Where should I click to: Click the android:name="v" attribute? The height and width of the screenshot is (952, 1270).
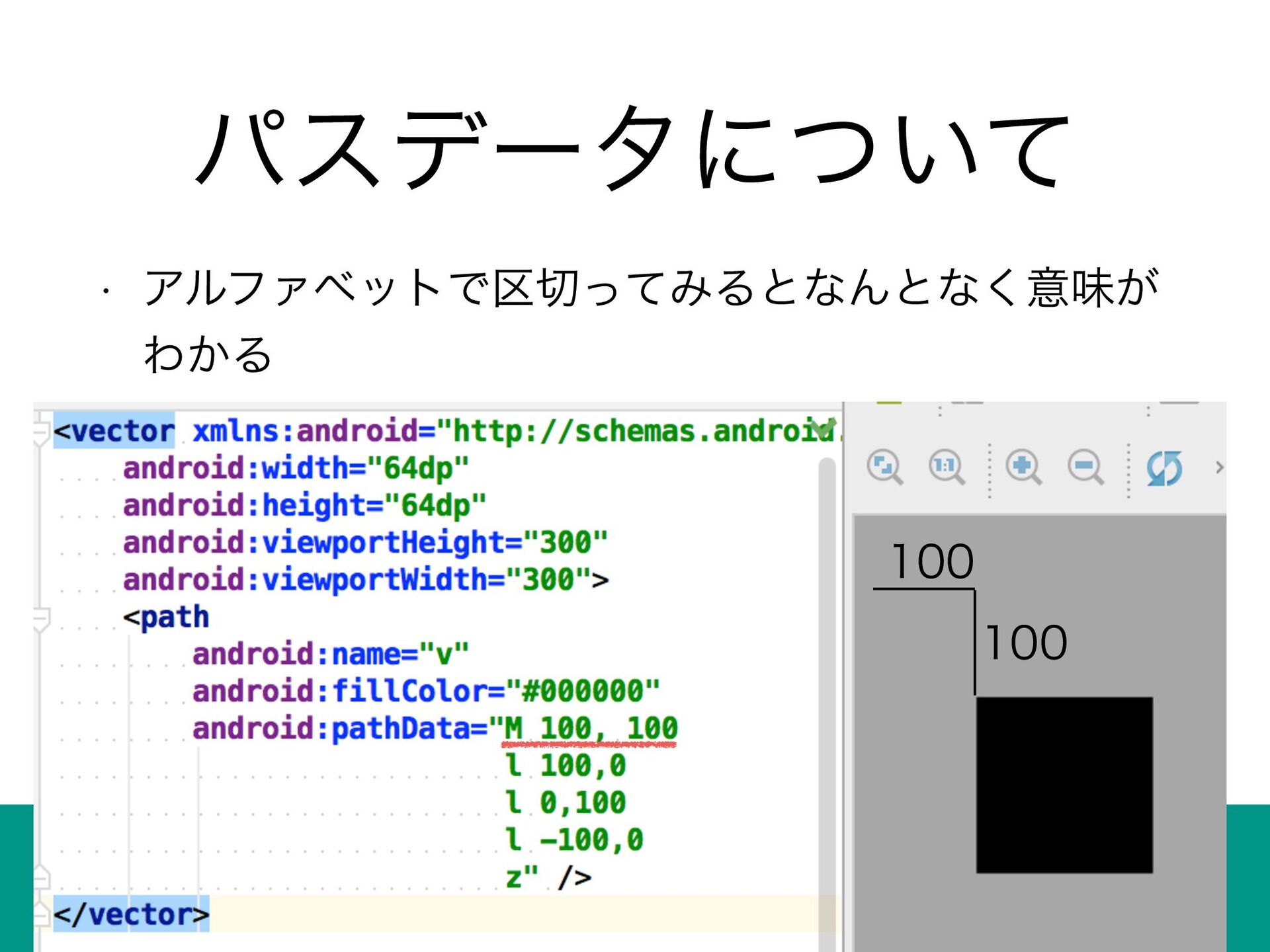click(x=331, y=654)
